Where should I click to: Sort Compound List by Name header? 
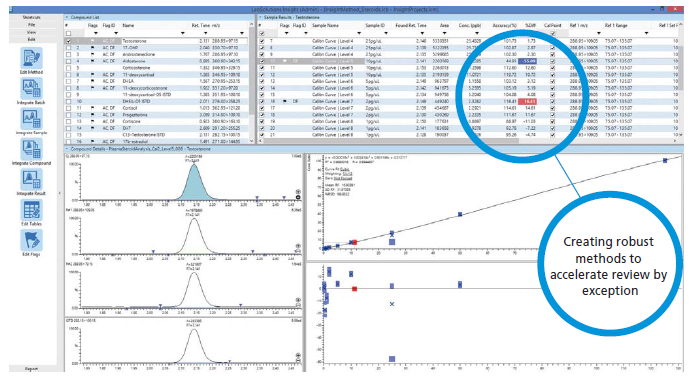[128, 26]
